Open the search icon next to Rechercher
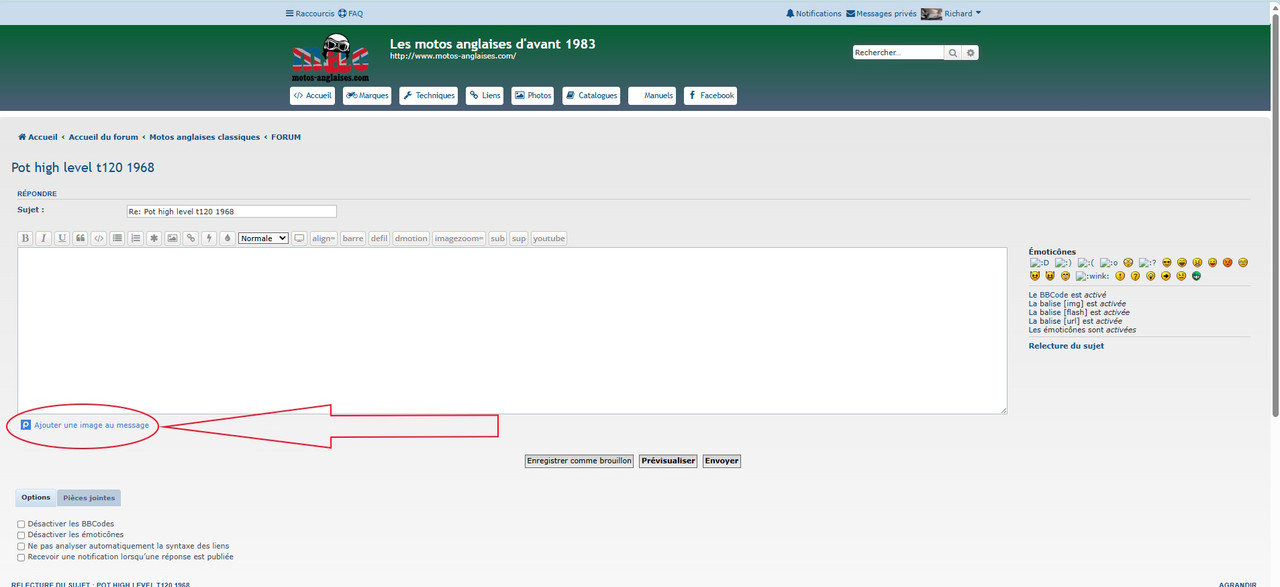The image size is (1280, 587). click(953, 53)
